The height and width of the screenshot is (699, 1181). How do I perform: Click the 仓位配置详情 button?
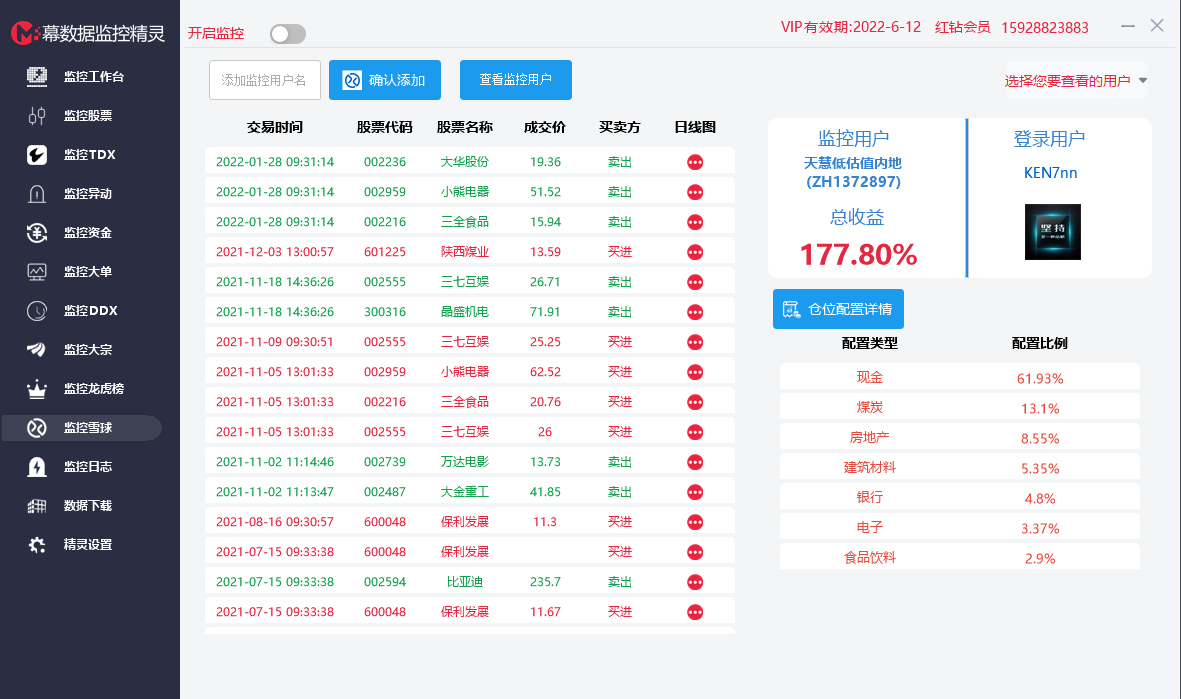coord(838,309)
